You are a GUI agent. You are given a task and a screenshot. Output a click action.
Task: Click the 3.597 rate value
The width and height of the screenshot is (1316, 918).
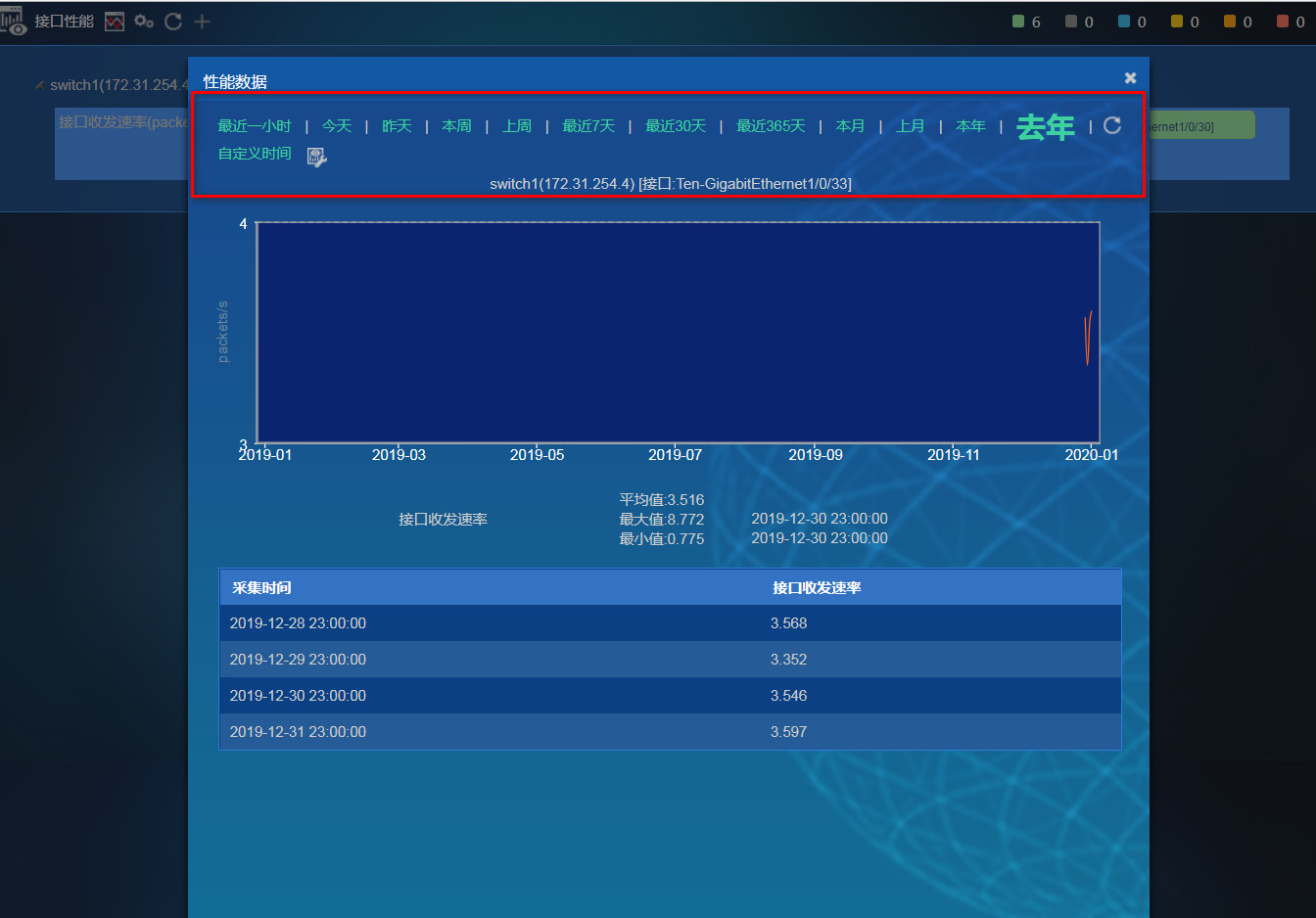click(x=788, y=732)
